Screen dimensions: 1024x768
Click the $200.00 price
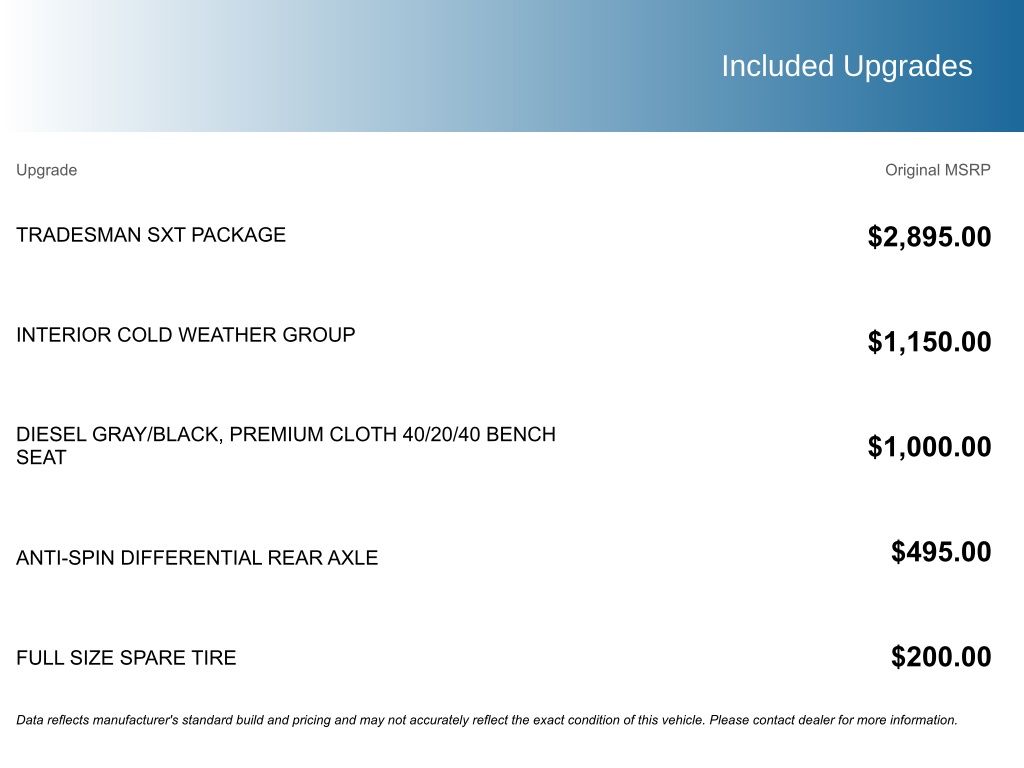(x=941, y=657)
